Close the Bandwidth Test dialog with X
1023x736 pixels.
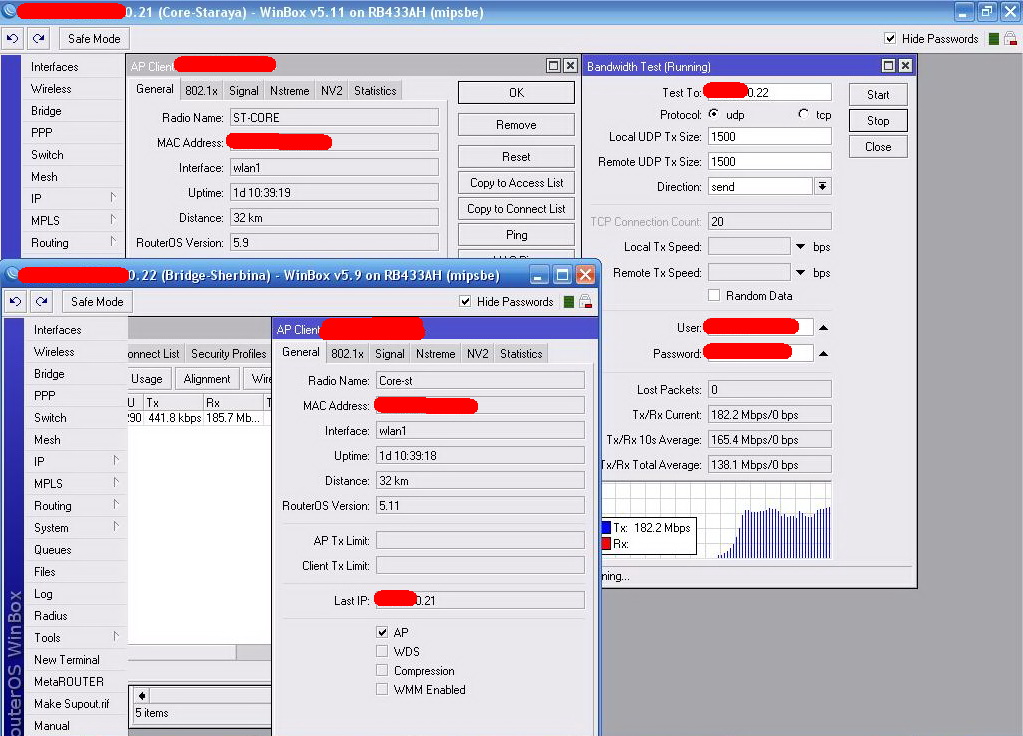(x=905, y=66)
